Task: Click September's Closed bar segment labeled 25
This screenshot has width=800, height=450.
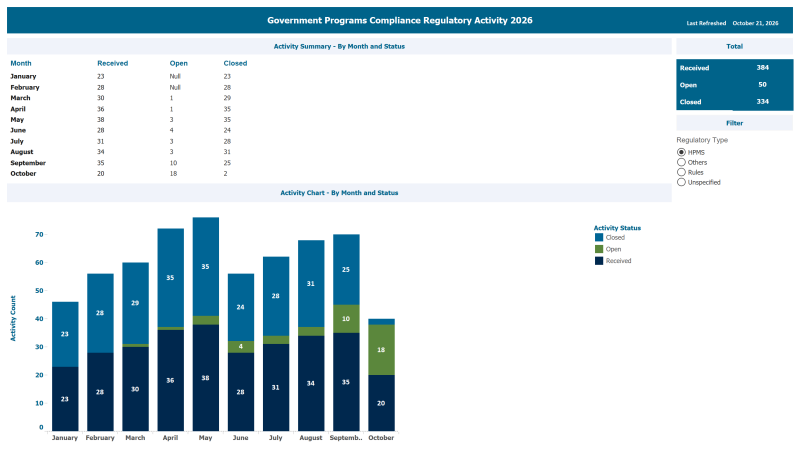Action: coord(346,270)
